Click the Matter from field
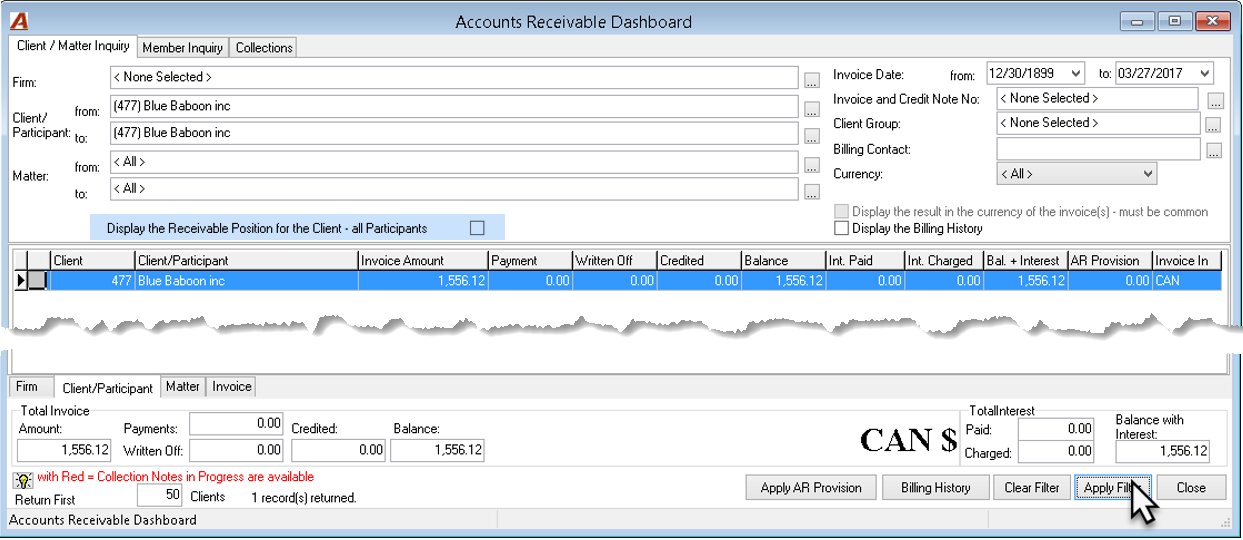This screenshot has width=1243, height=540. point(454,161)
